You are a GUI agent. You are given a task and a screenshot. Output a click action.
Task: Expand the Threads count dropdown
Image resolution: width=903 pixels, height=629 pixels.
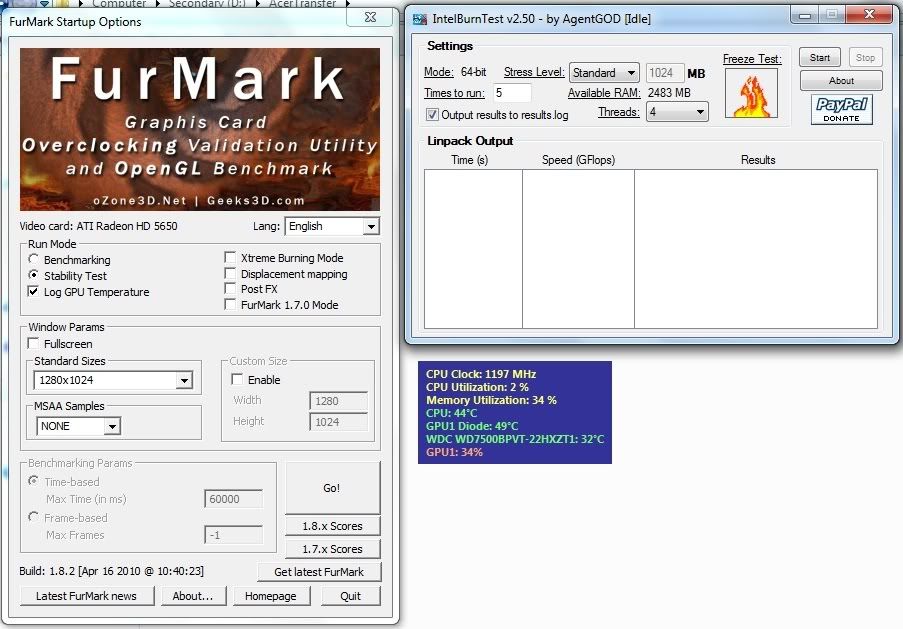point(699,113)
